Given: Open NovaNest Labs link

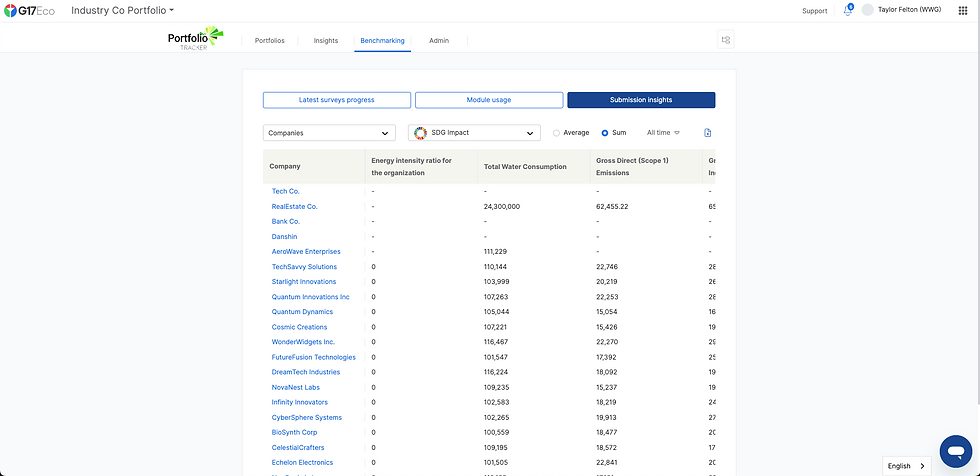Looking at the screenshot, I should click(x=296, y=387).
